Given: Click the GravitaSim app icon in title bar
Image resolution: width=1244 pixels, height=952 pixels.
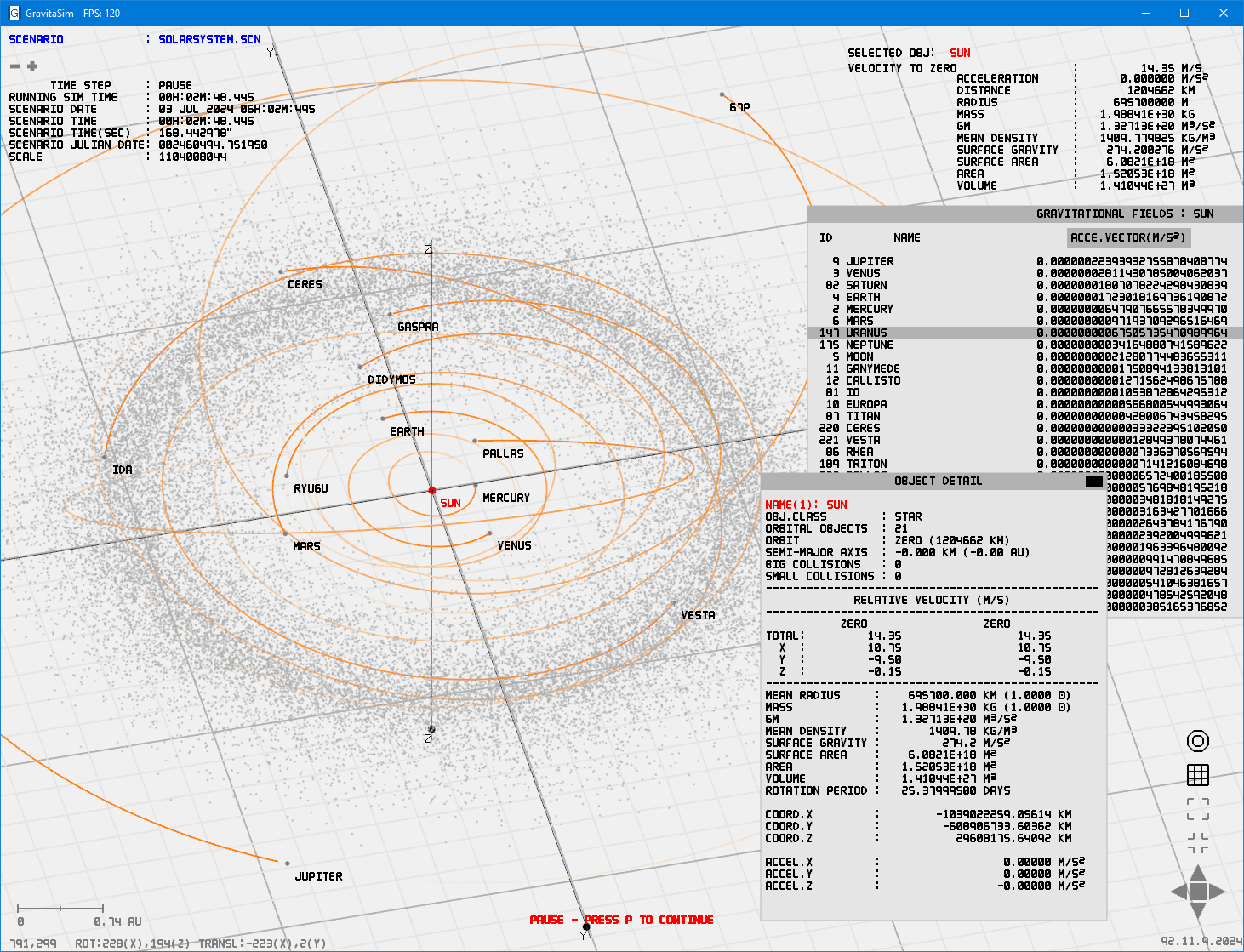Looking at the screenshot, I should [14, 14].
